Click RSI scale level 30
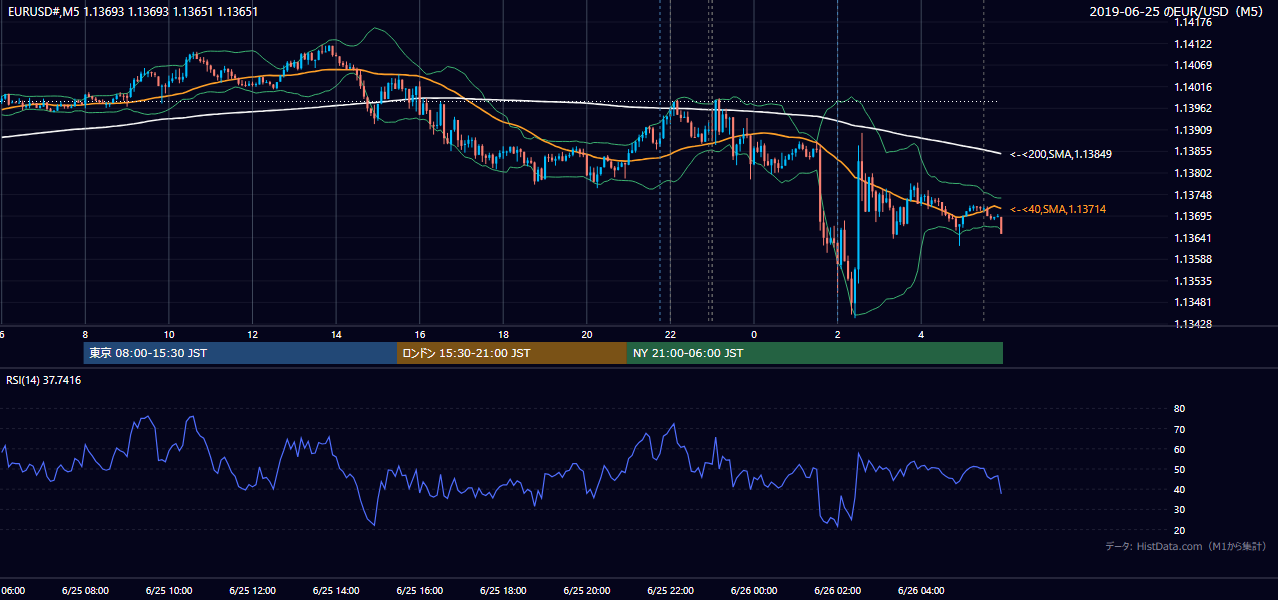 (1179, 510)
